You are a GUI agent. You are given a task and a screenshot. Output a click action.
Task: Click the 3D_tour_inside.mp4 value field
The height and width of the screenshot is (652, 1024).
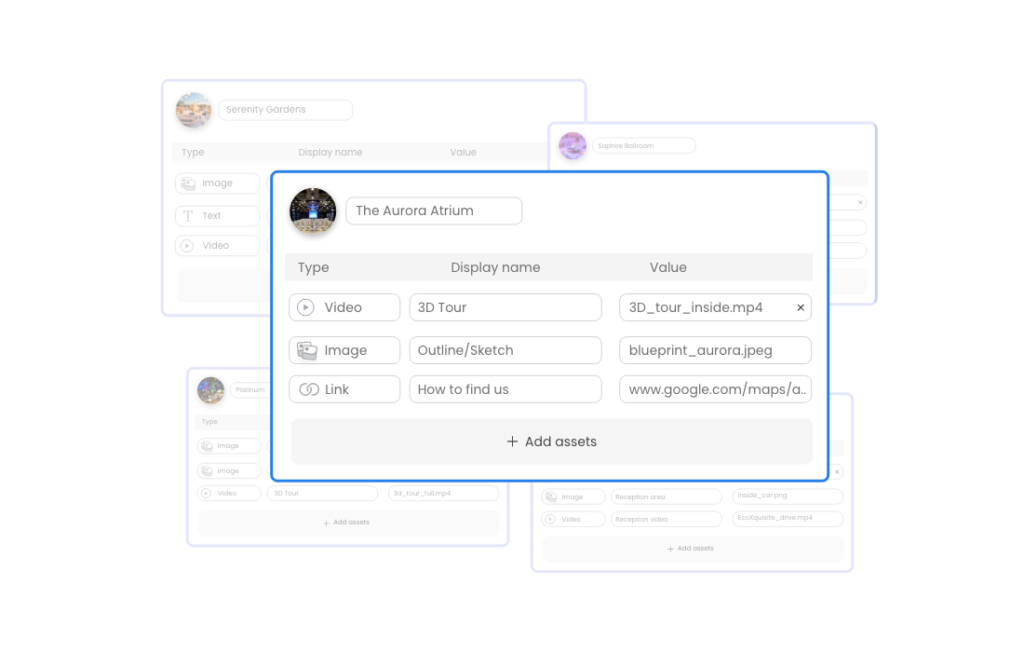[x=715, y=307]
